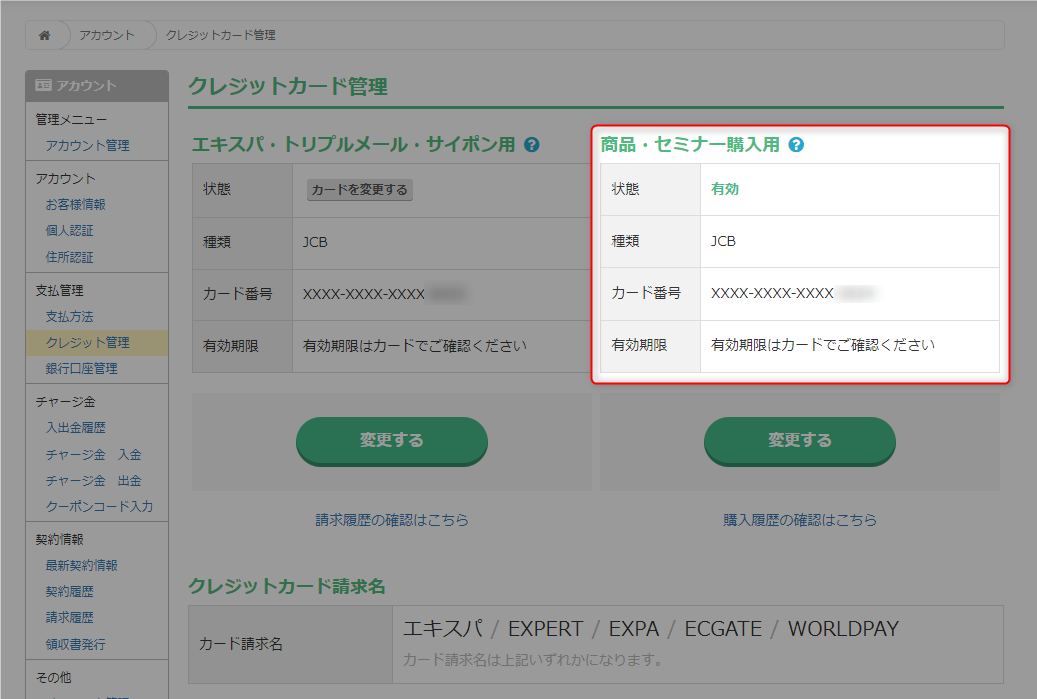This screenshot has height=699, width=1037.
Task: Go to お客様情報 sidebar item
Action: point(75,204)
